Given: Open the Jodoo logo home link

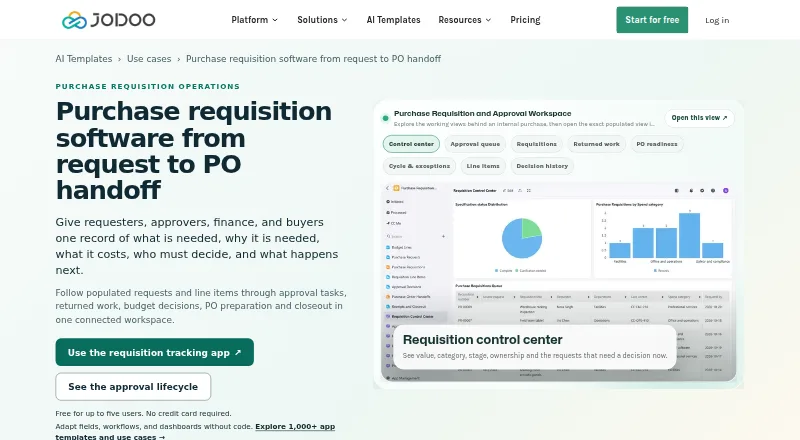Looking at the screenshot, I should (x=109, y=20).
